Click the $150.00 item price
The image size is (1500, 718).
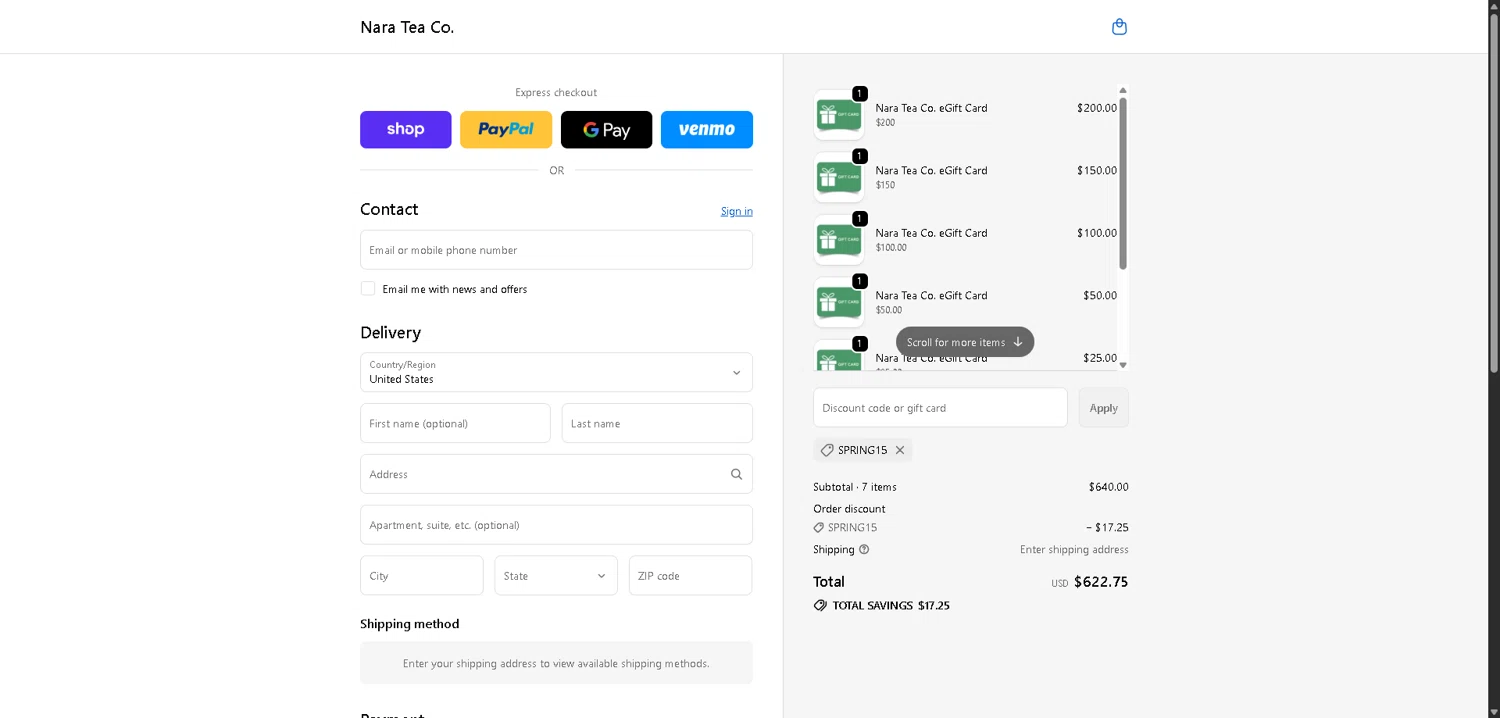coord(1097,170)
